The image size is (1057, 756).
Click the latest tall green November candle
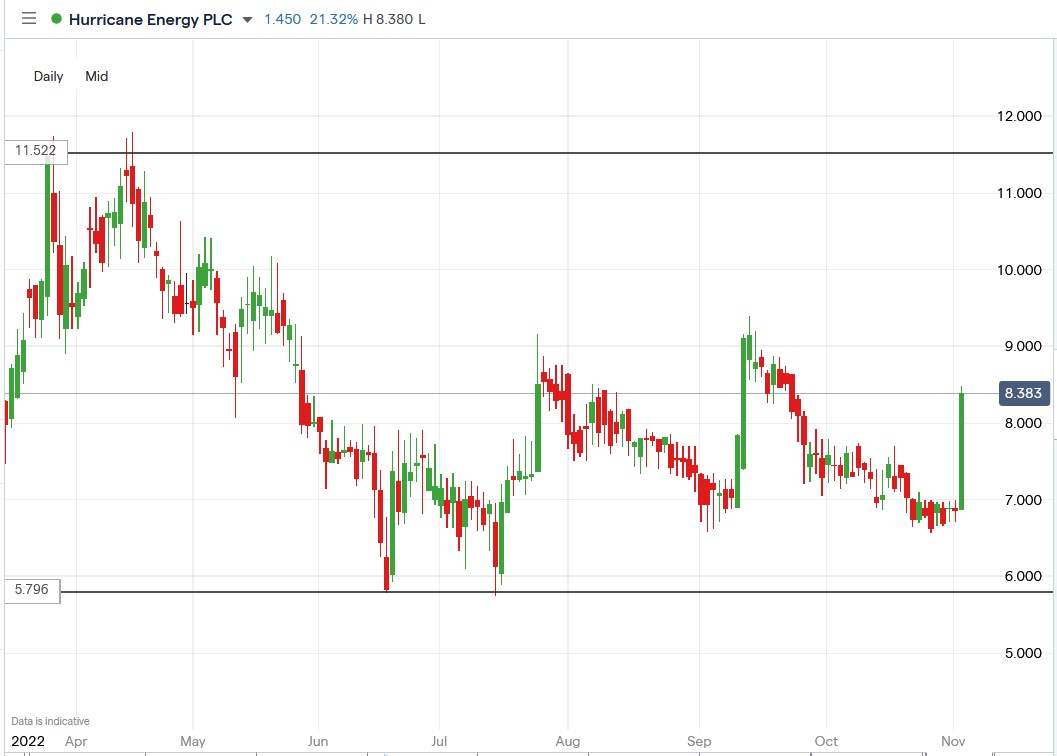pos(961,450)
